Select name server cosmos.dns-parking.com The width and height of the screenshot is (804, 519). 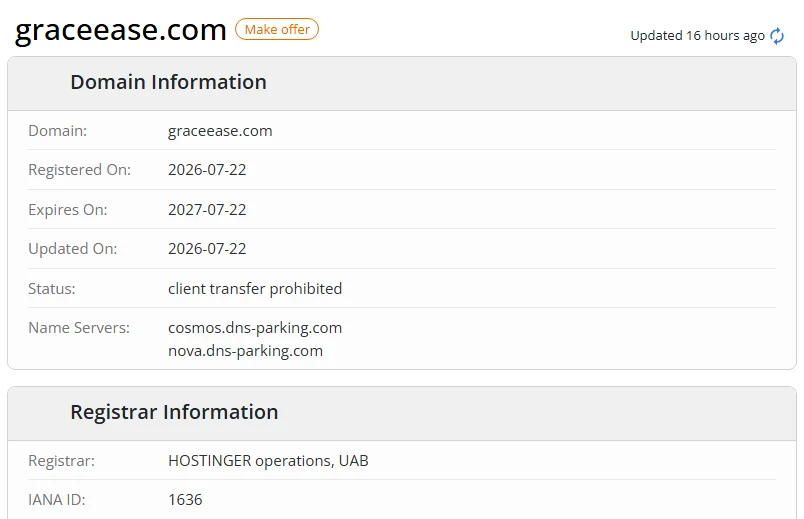click(x=255, y=328)
